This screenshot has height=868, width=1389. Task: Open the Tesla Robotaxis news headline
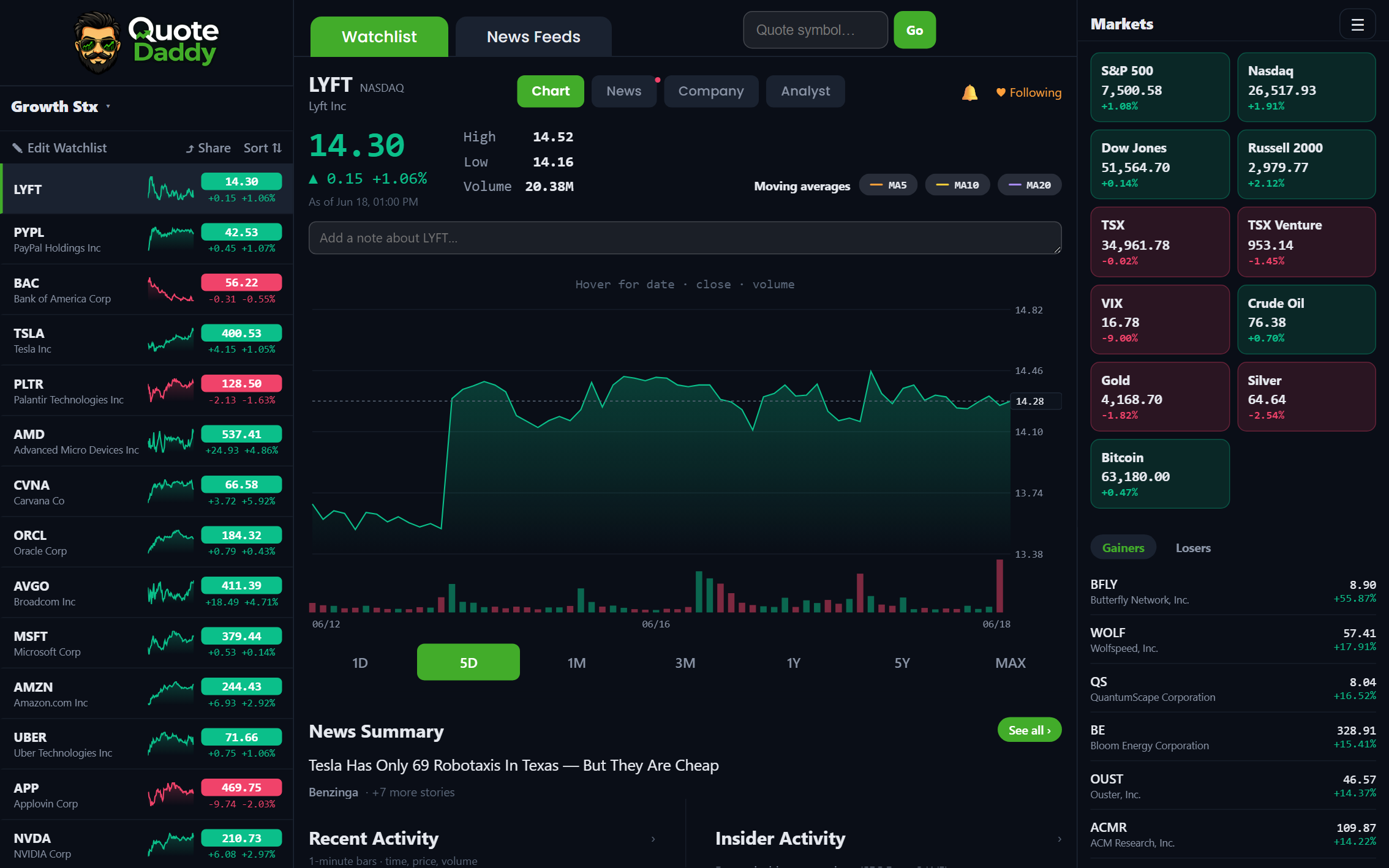513,766
